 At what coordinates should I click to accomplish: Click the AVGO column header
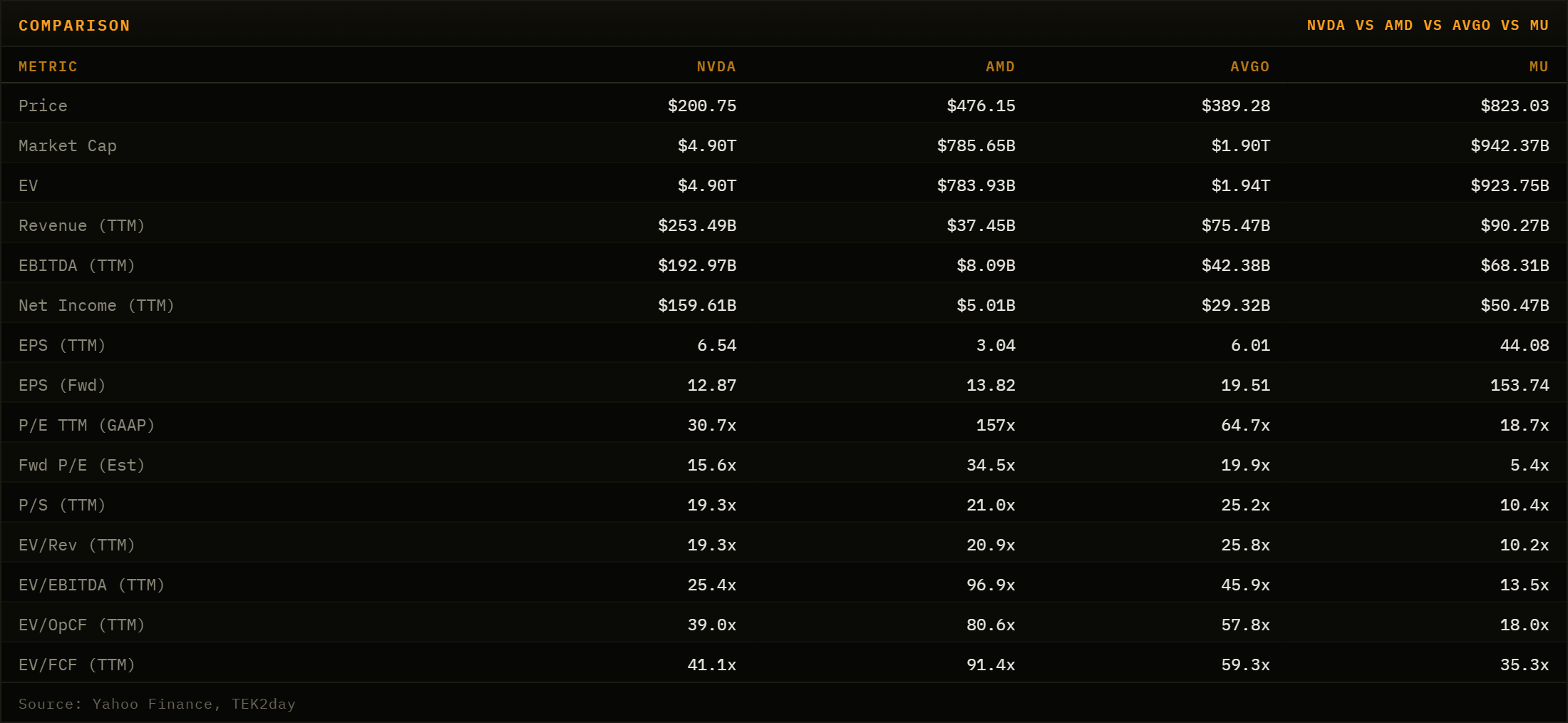[1250, 66]
